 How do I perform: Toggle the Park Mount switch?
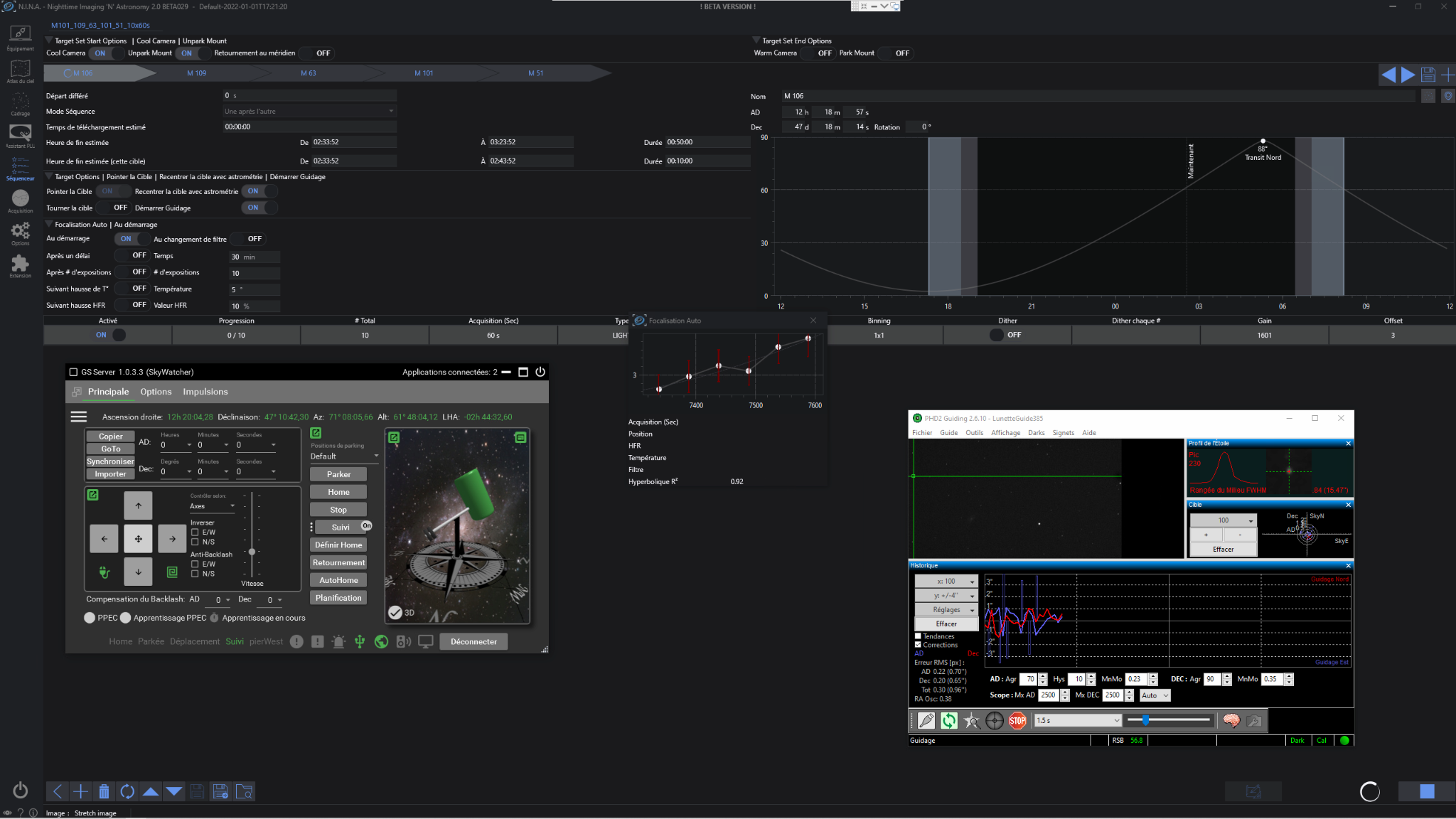click(896, 53)
